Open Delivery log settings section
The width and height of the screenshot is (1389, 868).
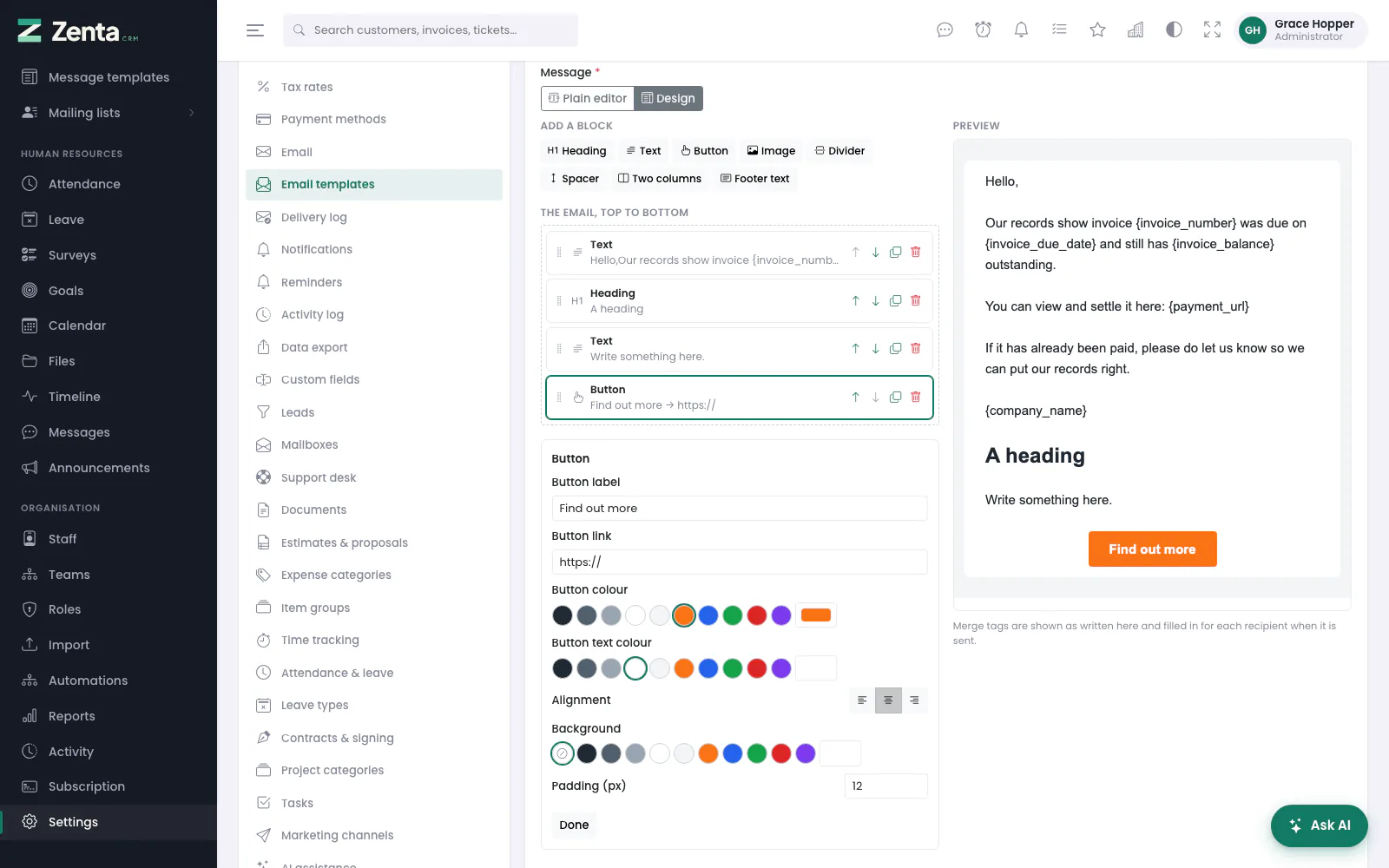pos(374,217)
